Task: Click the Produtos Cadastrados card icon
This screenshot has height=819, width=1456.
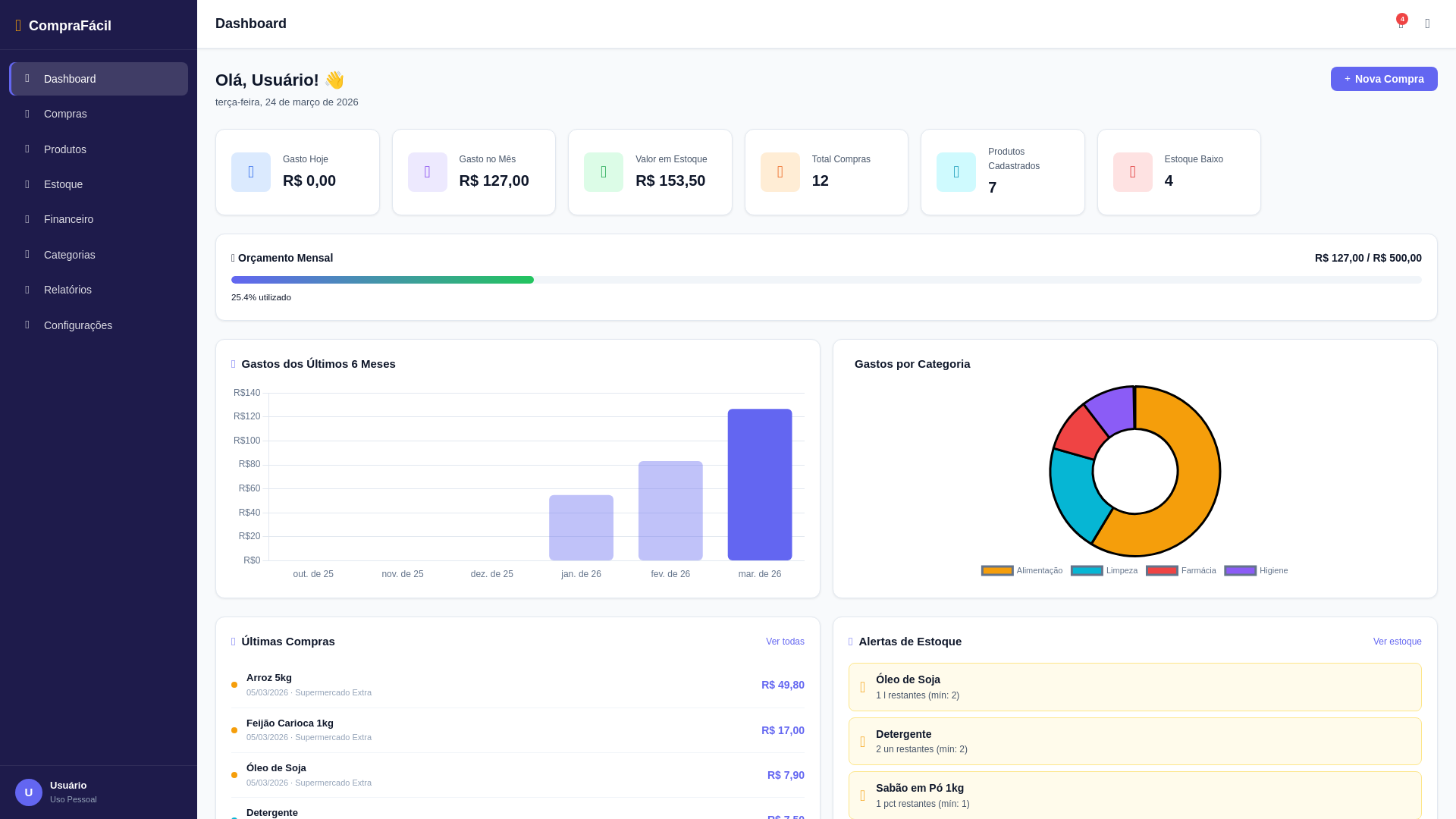Action: click(956, 172)
